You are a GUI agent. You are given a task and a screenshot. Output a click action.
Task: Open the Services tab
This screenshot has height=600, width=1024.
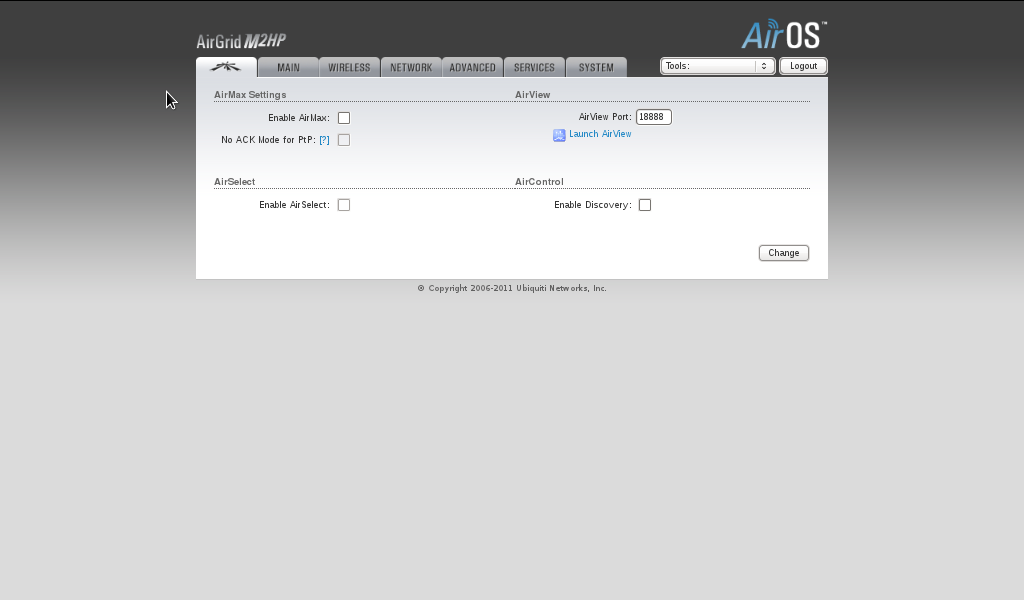[x=534, y=67]
